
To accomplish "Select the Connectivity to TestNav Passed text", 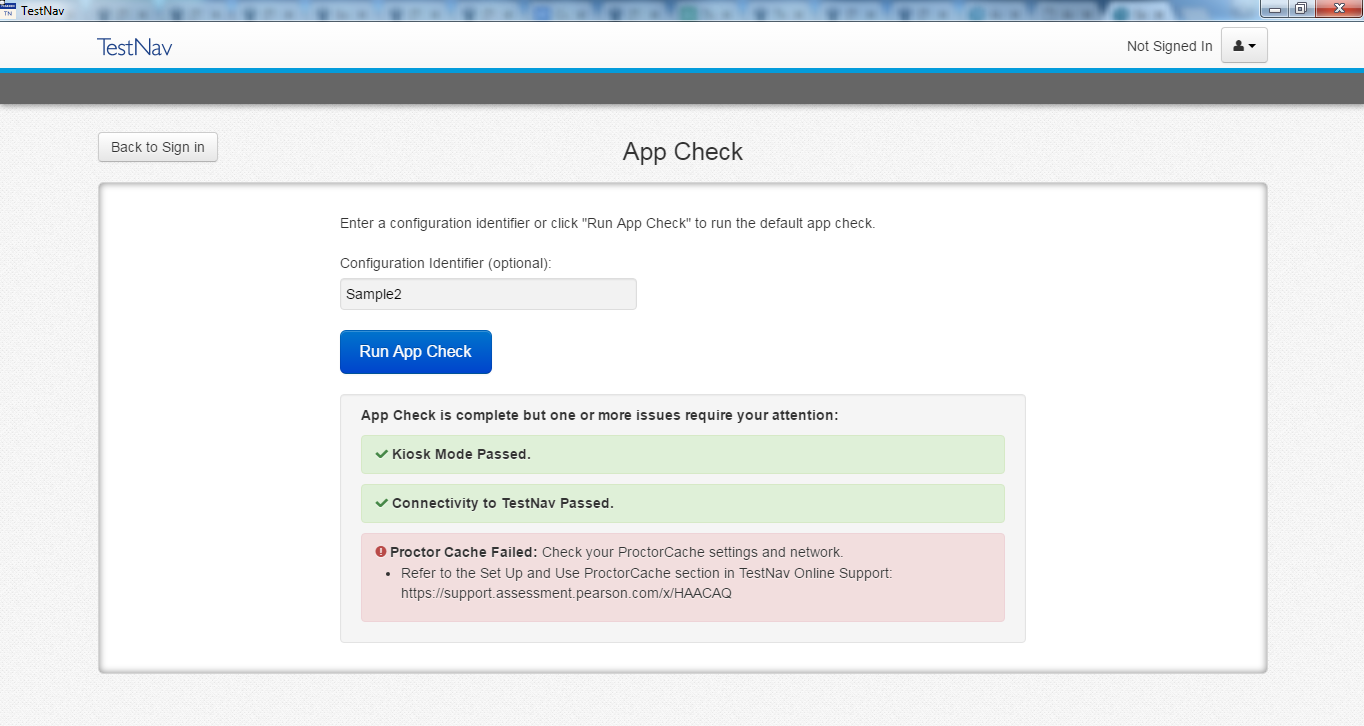I will 502,503.
